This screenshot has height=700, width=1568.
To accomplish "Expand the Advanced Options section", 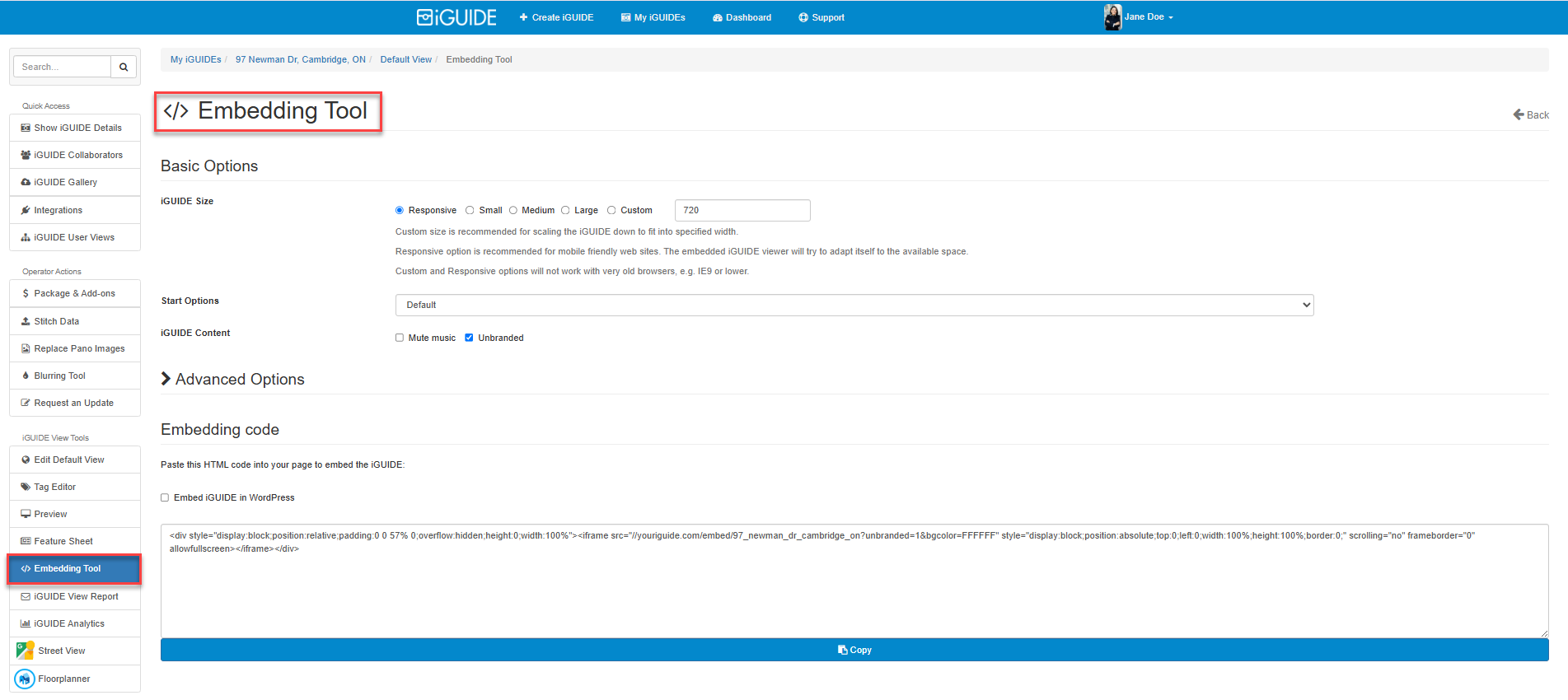I will pyautogui.click(x=233, y=379).
